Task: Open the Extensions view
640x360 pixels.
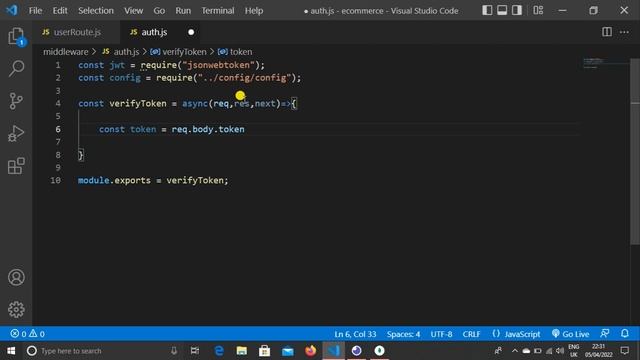Action: tap(16, 166)
